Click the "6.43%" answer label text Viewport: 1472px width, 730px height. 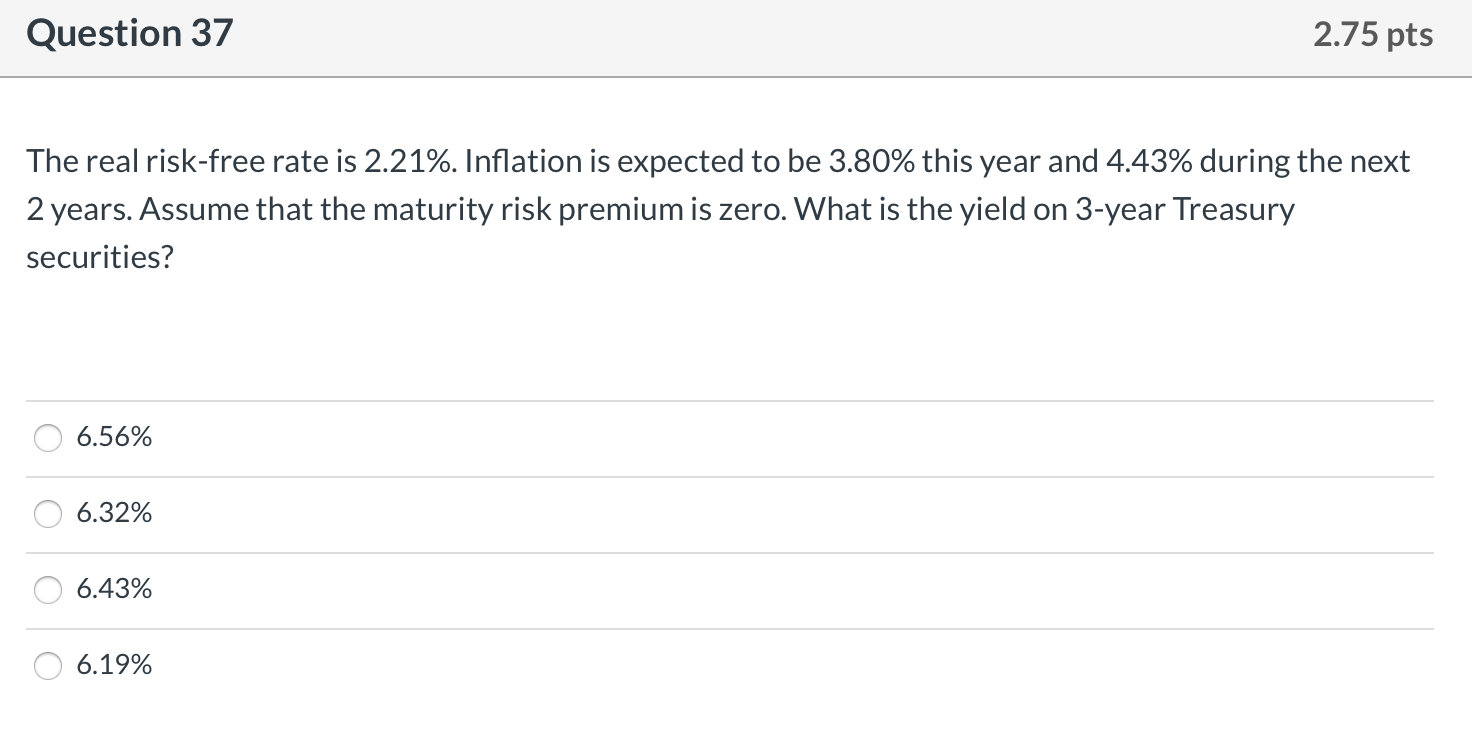click(x=114, y=589)
